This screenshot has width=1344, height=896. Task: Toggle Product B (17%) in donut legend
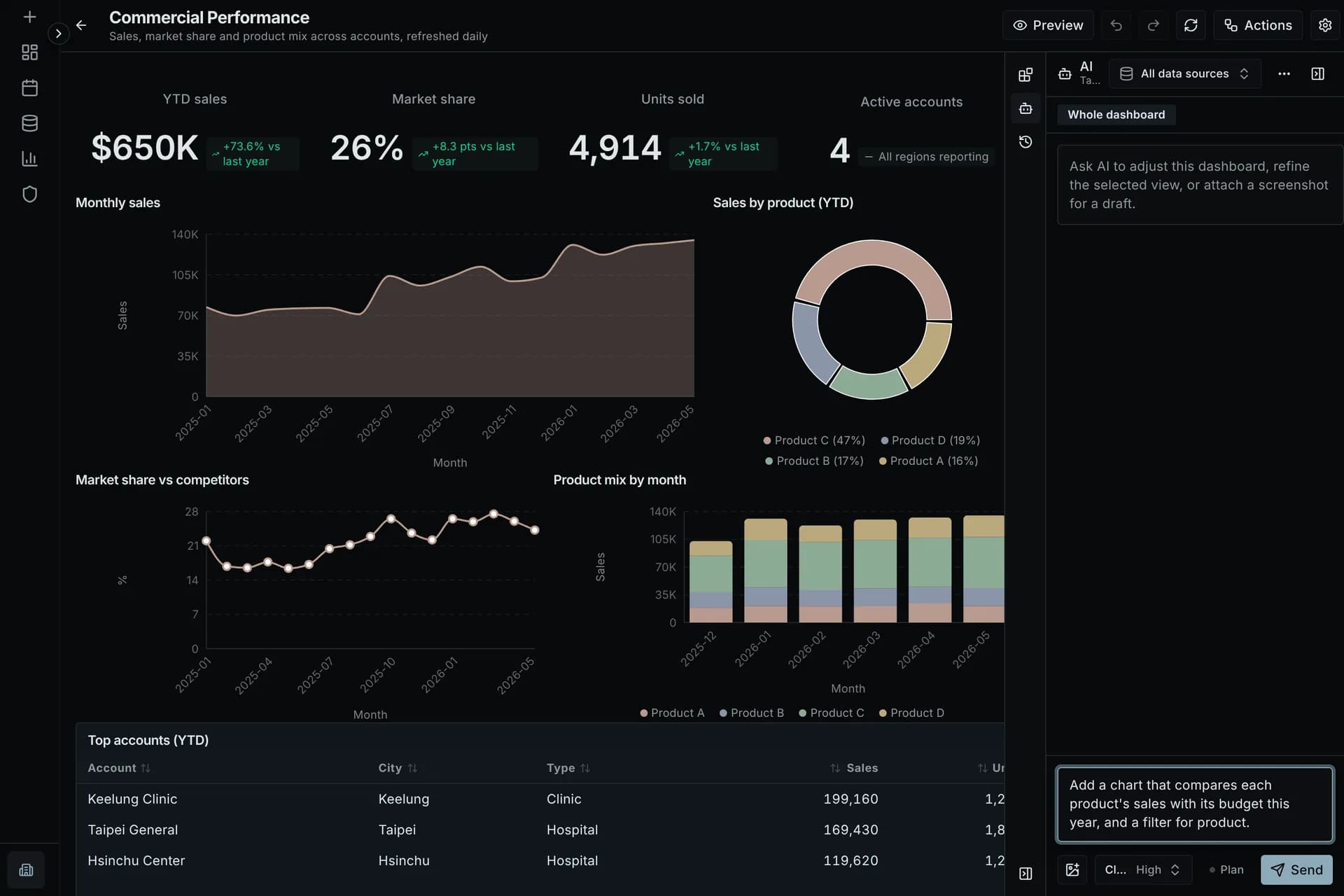814,461
